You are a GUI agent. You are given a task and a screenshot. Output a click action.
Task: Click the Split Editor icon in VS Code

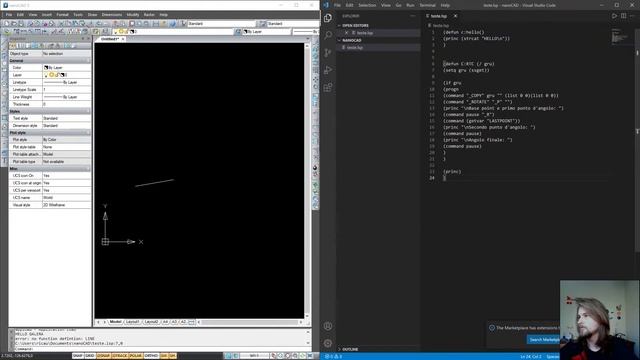623,16
